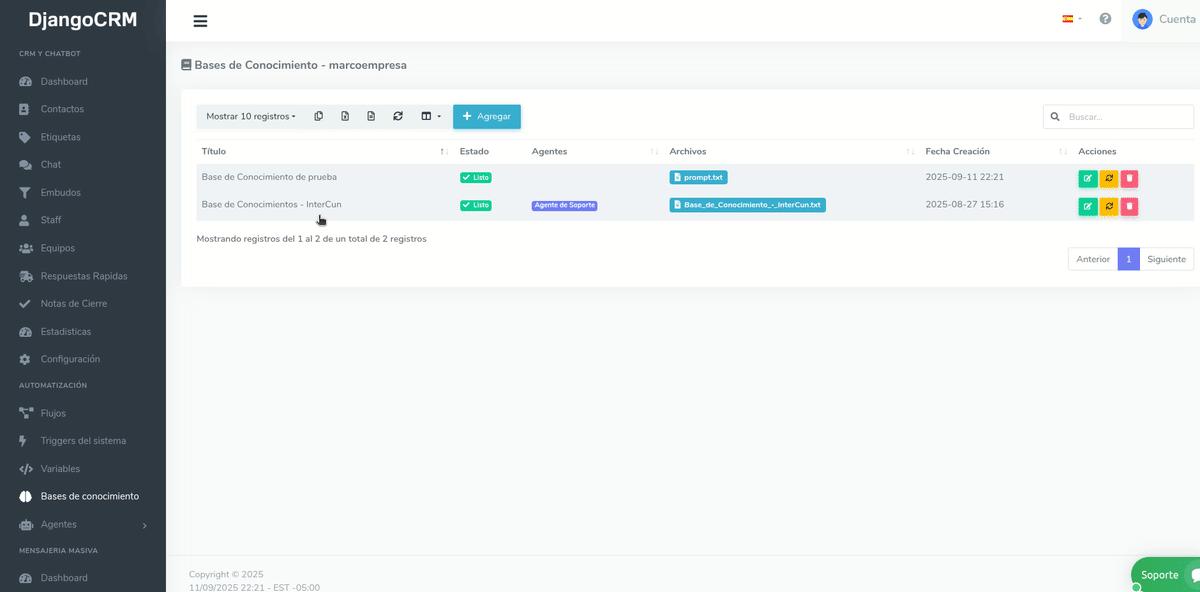Click the Excel export toolbar icon
Viewport: 1200px width, 592px height.
click(x=345, y=117)
